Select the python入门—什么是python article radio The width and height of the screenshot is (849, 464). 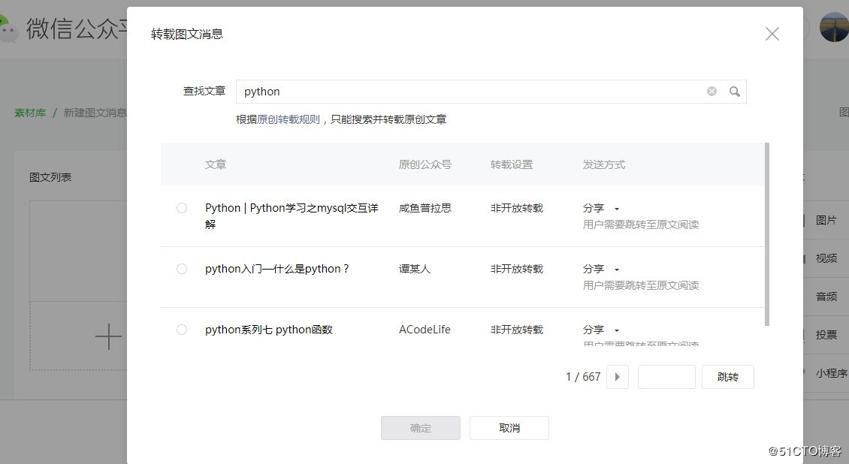181,269
